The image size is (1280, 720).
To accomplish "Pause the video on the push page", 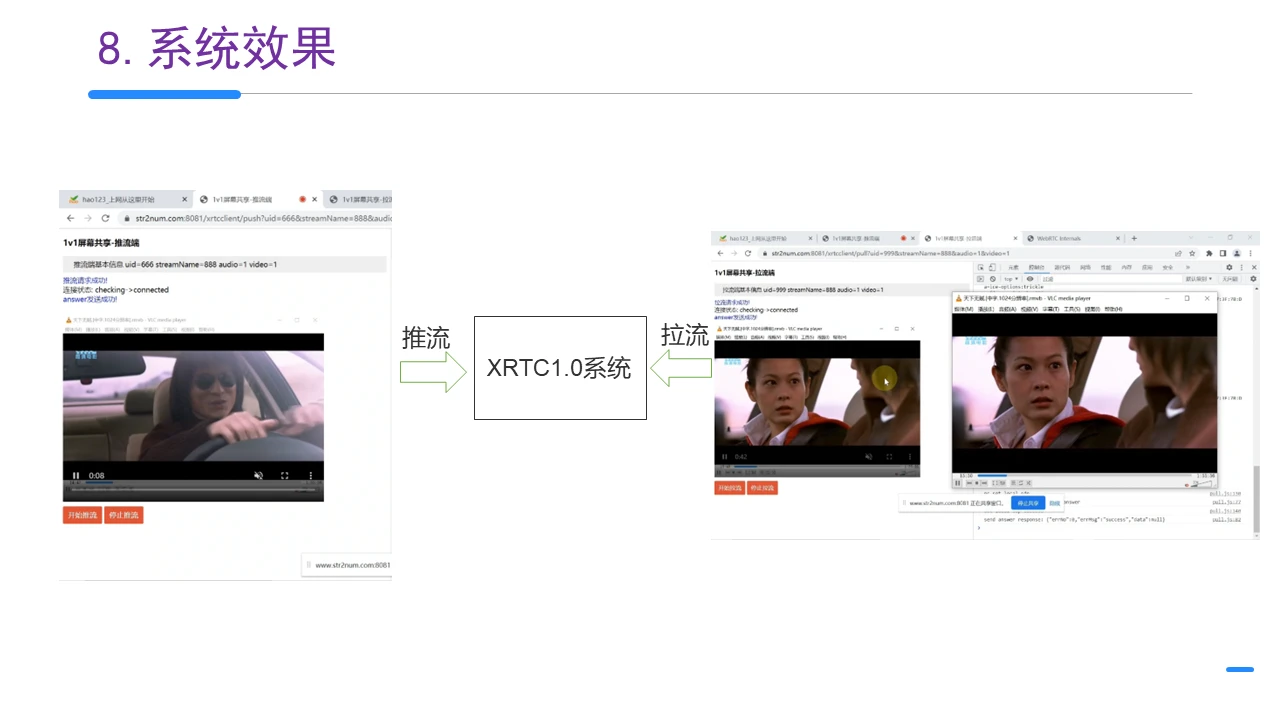I will [76, 475].
